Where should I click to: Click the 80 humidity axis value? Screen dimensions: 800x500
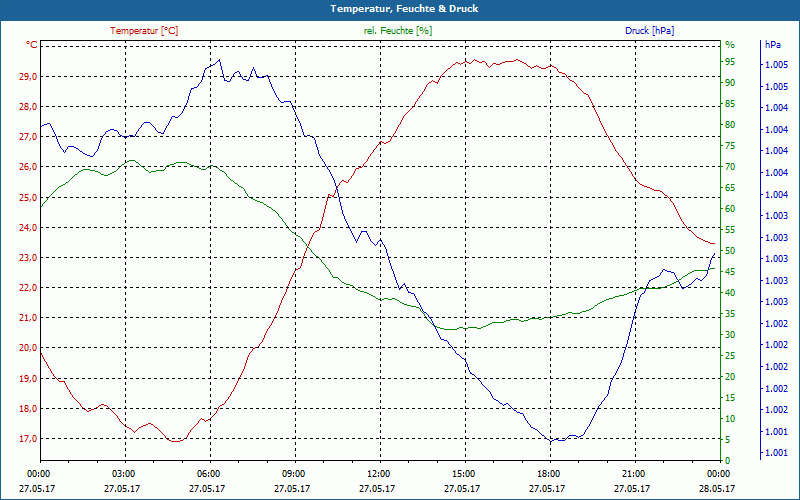[x=730, y=124]
